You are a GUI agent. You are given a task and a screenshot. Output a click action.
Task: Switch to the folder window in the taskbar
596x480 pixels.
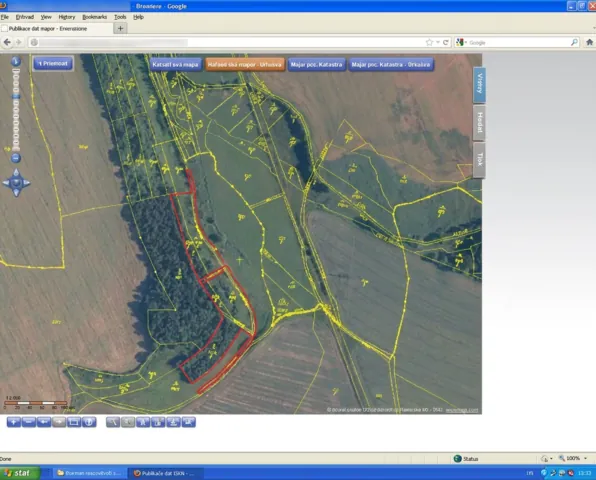coord(89,473)
